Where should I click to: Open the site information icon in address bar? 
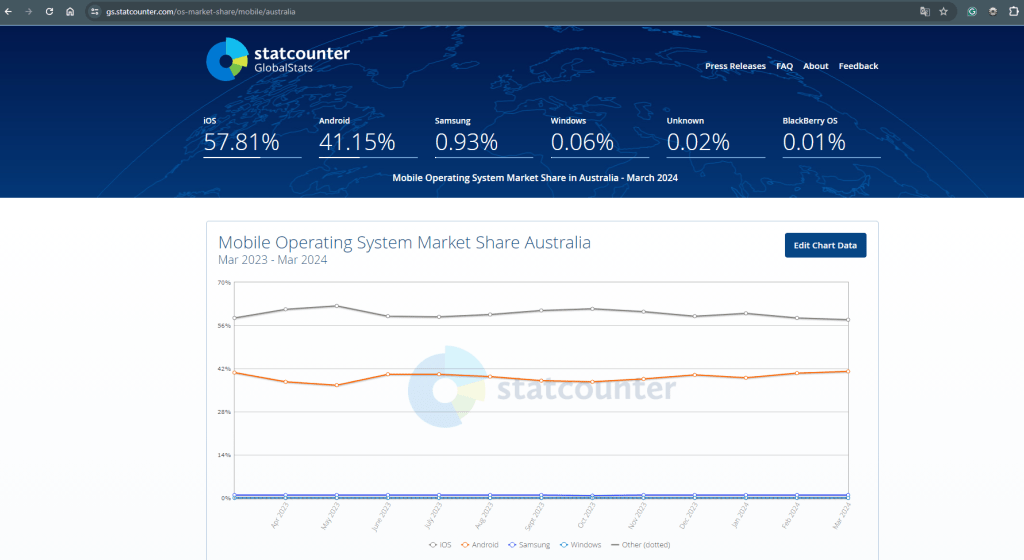pyautogui.click(x=95, y=11)
